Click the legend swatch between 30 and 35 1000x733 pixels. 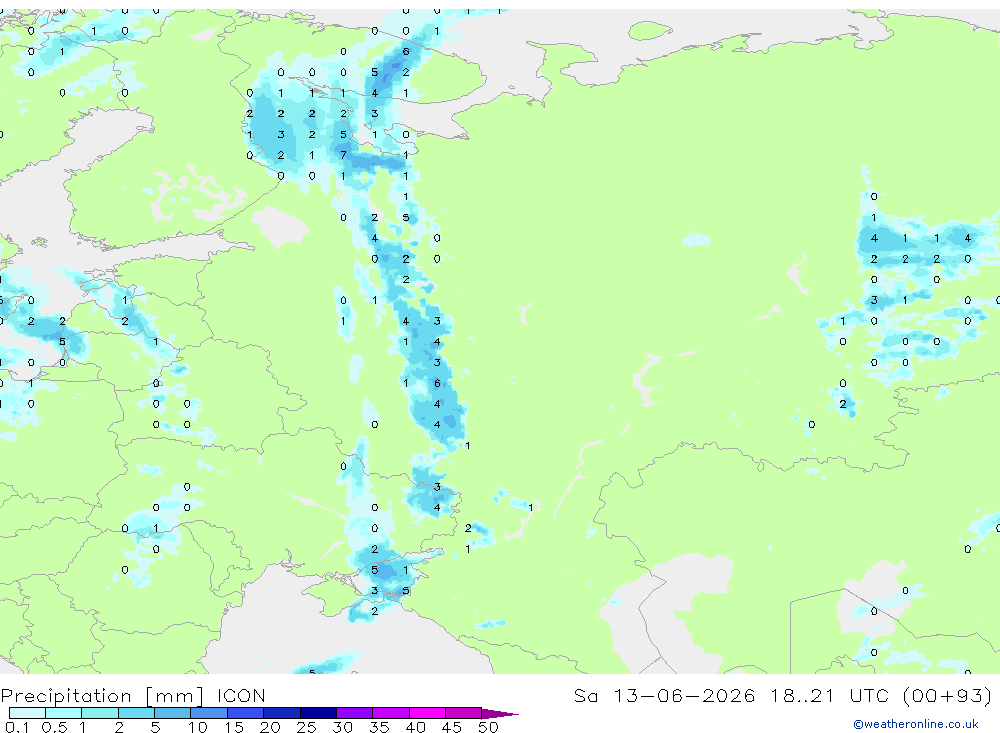pos(354,713)
